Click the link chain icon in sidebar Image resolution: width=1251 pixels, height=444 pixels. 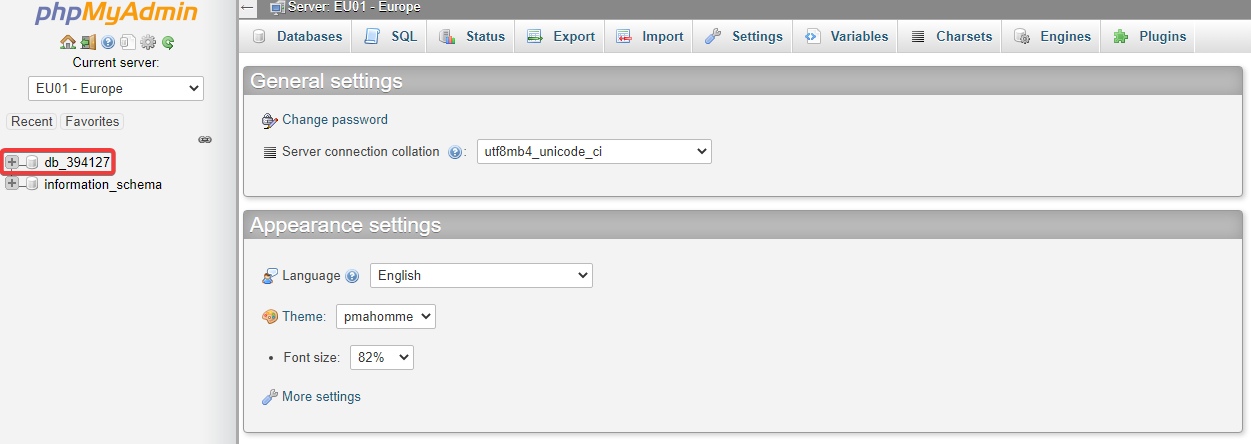pos(205,139)
